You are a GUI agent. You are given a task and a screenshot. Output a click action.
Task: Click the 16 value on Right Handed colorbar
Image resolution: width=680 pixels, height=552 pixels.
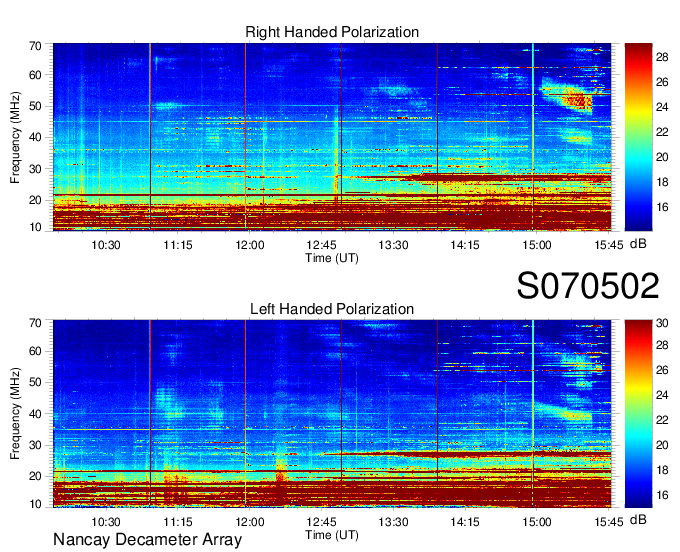click(662, 207)
